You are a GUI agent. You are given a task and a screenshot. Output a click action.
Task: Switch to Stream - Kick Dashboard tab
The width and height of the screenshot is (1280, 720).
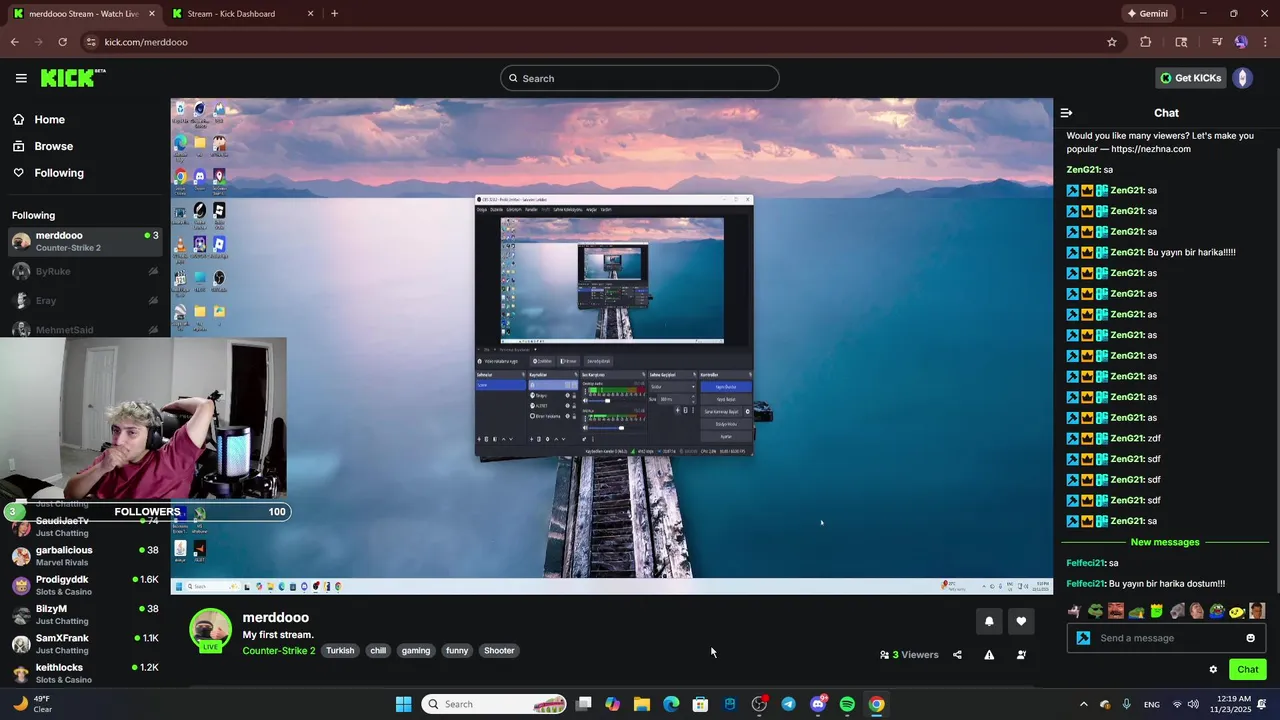tap(241, 14)
